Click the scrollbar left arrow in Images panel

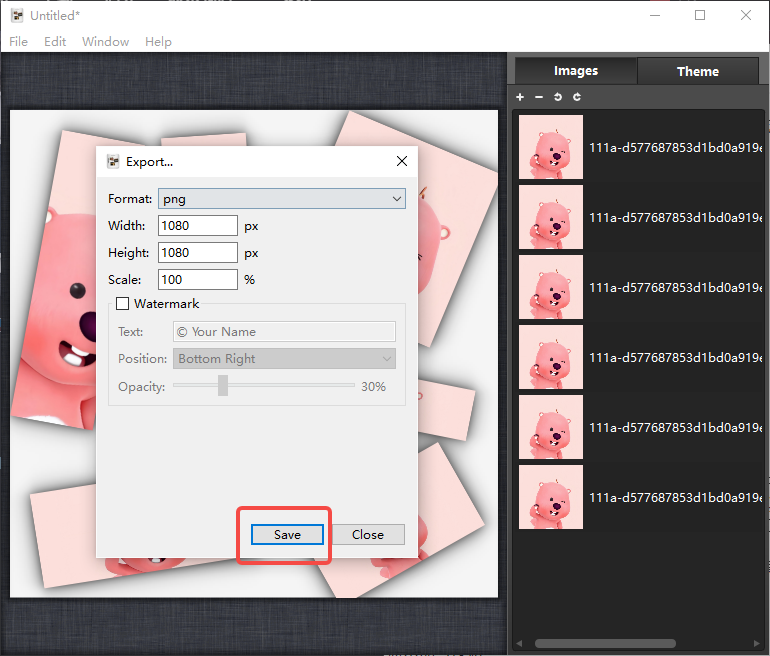click(519, 643)
